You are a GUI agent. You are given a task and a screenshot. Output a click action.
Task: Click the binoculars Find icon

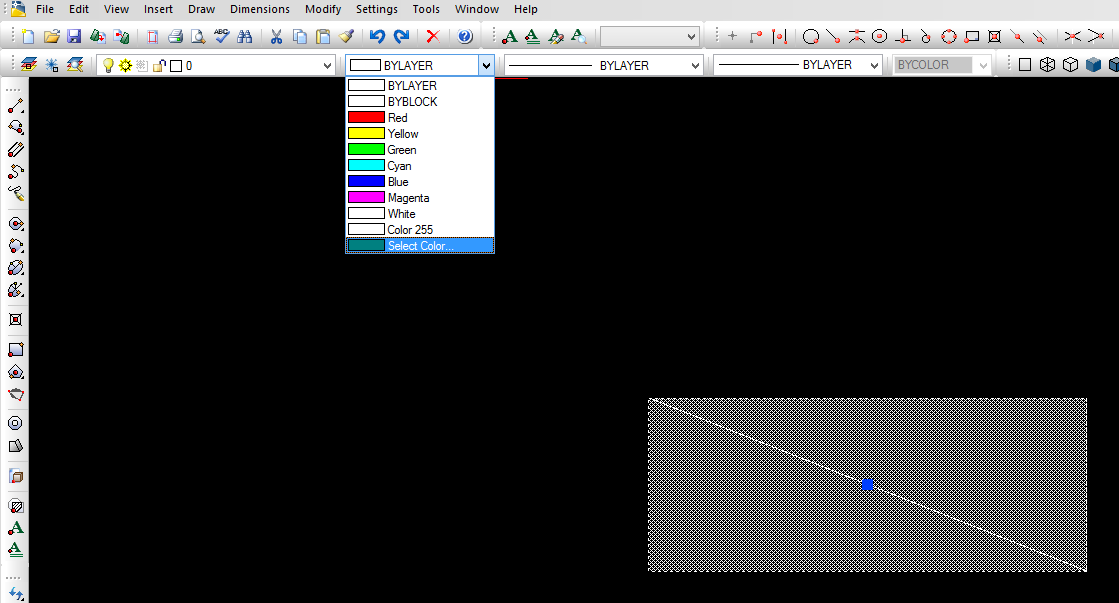[x=245, y=36]
